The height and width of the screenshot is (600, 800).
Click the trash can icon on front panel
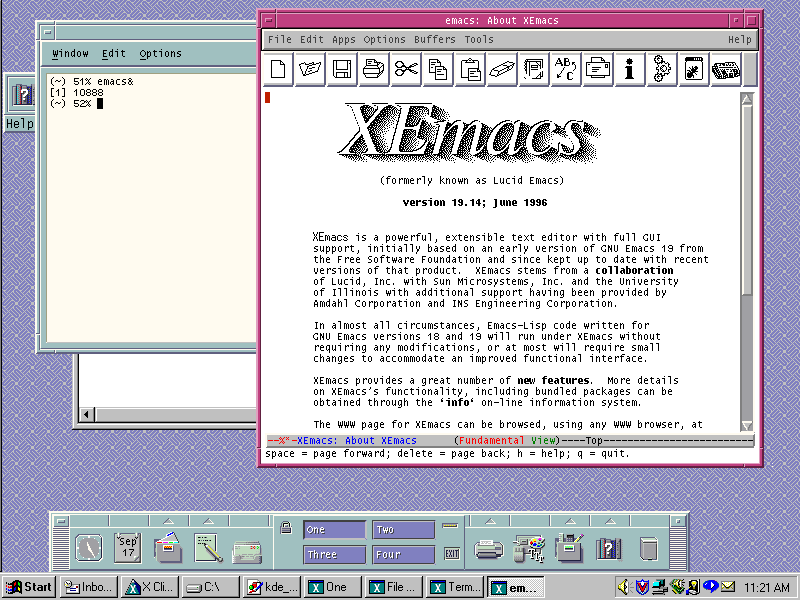point(648,549)
